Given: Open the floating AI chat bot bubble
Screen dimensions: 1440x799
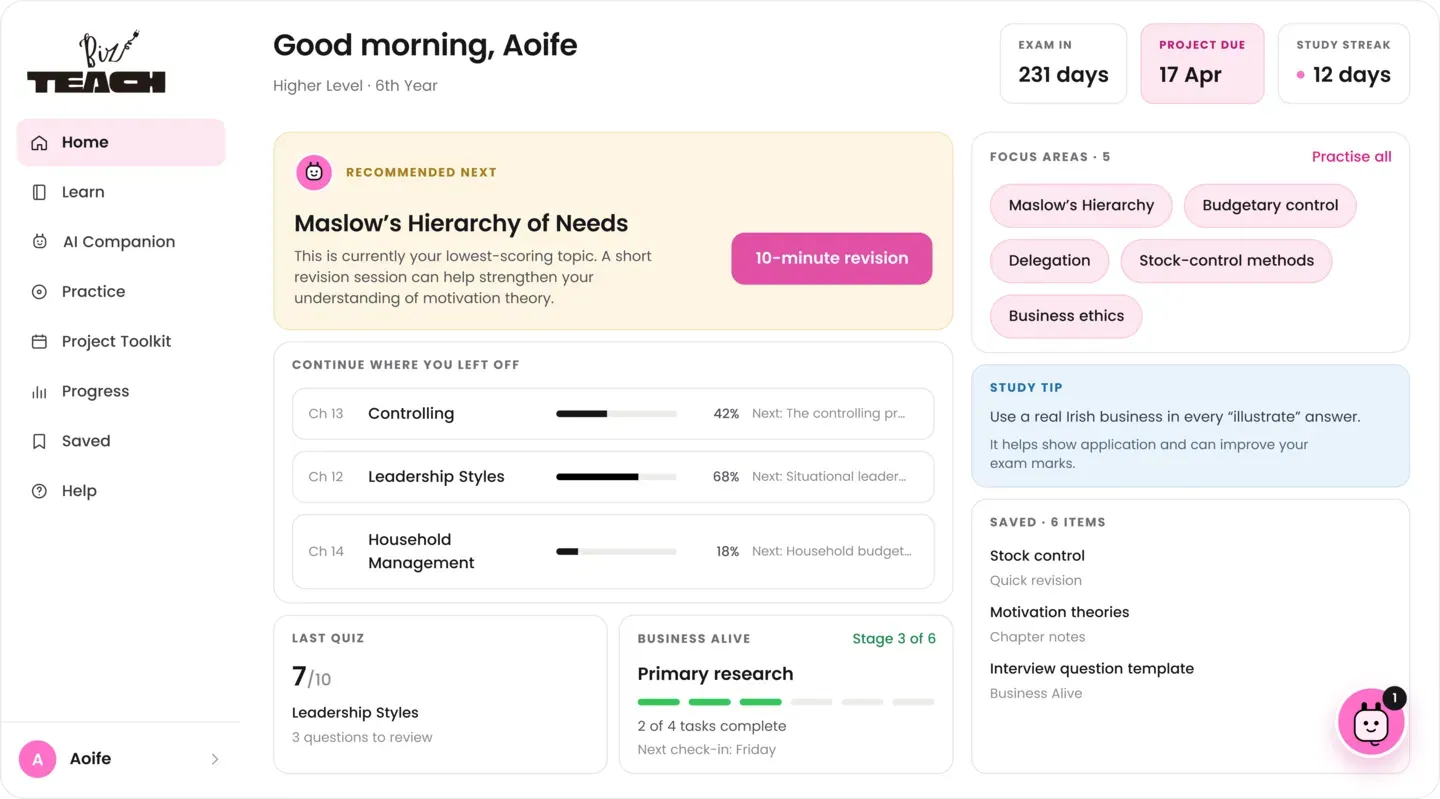Looking at the screenshot, I should (1371, 723).
